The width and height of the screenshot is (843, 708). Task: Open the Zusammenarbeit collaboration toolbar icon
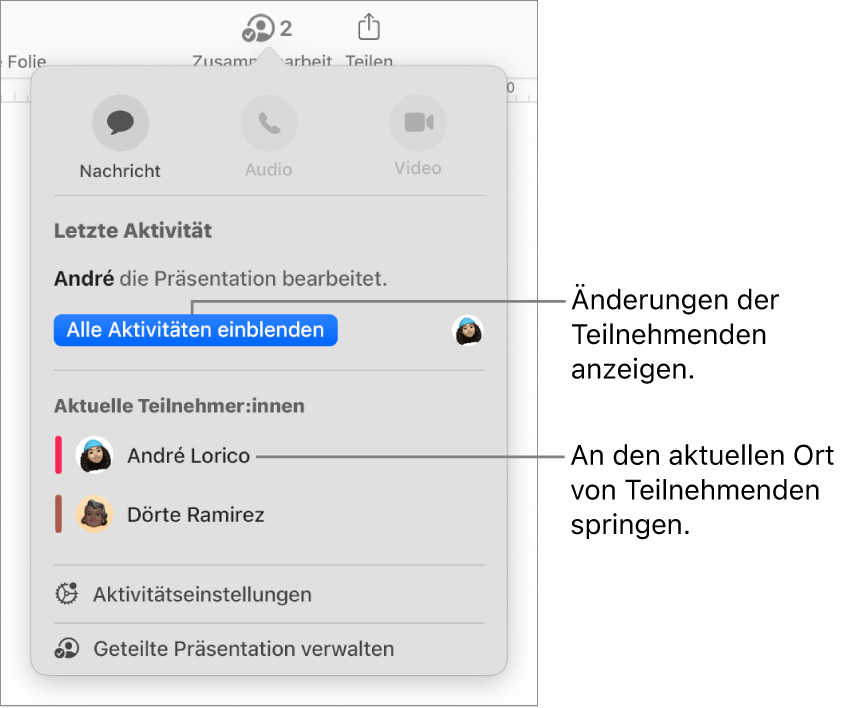[259, 28]
